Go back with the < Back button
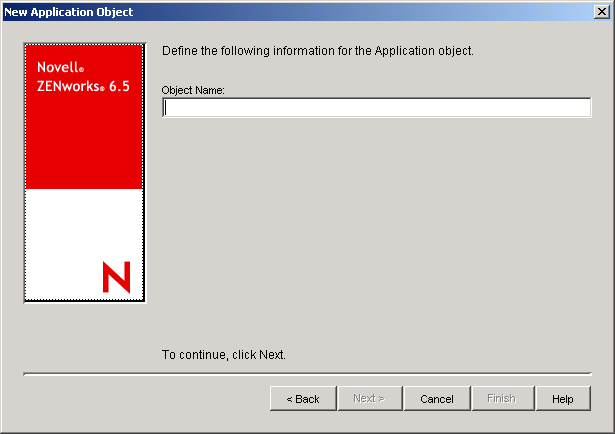Screen dimensions: 615x434 click(303, 399)
